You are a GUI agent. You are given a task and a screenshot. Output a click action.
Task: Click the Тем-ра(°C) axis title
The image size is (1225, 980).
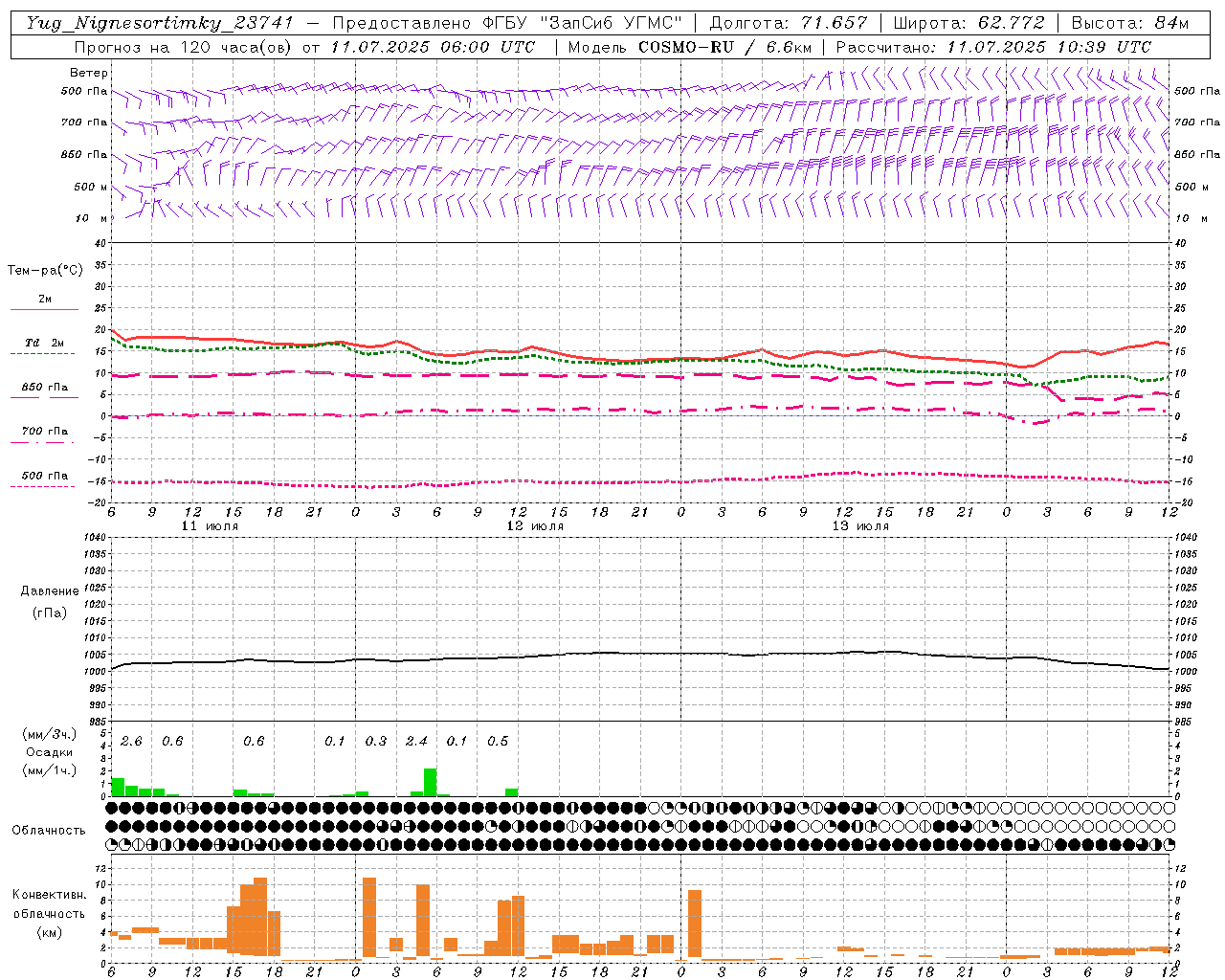pyautogui.click(x=45, y=271)
